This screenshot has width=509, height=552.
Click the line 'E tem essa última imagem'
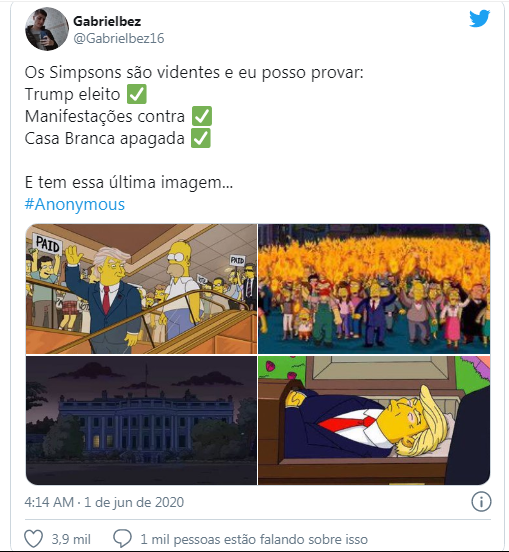point(129,182)
